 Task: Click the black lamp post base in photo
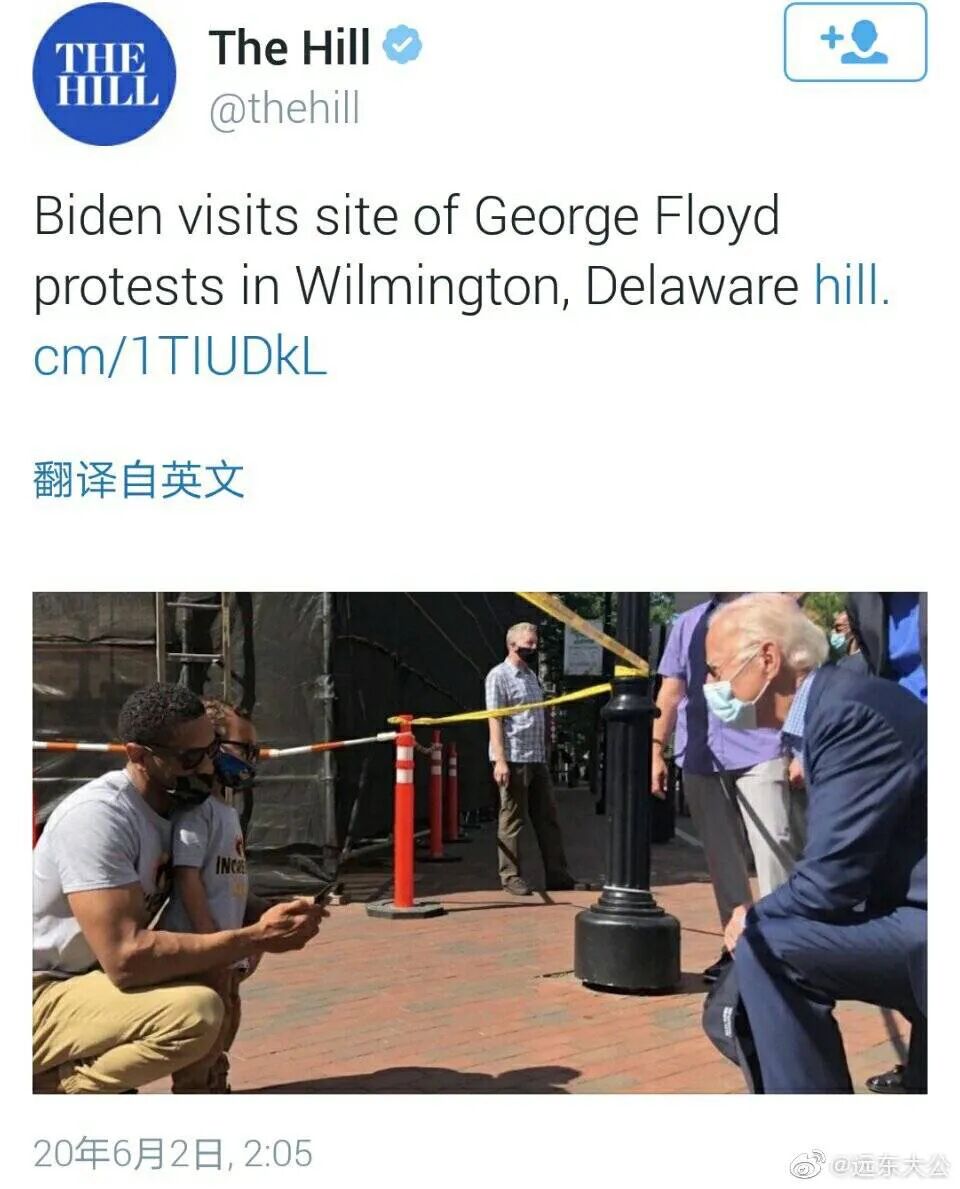628,942
